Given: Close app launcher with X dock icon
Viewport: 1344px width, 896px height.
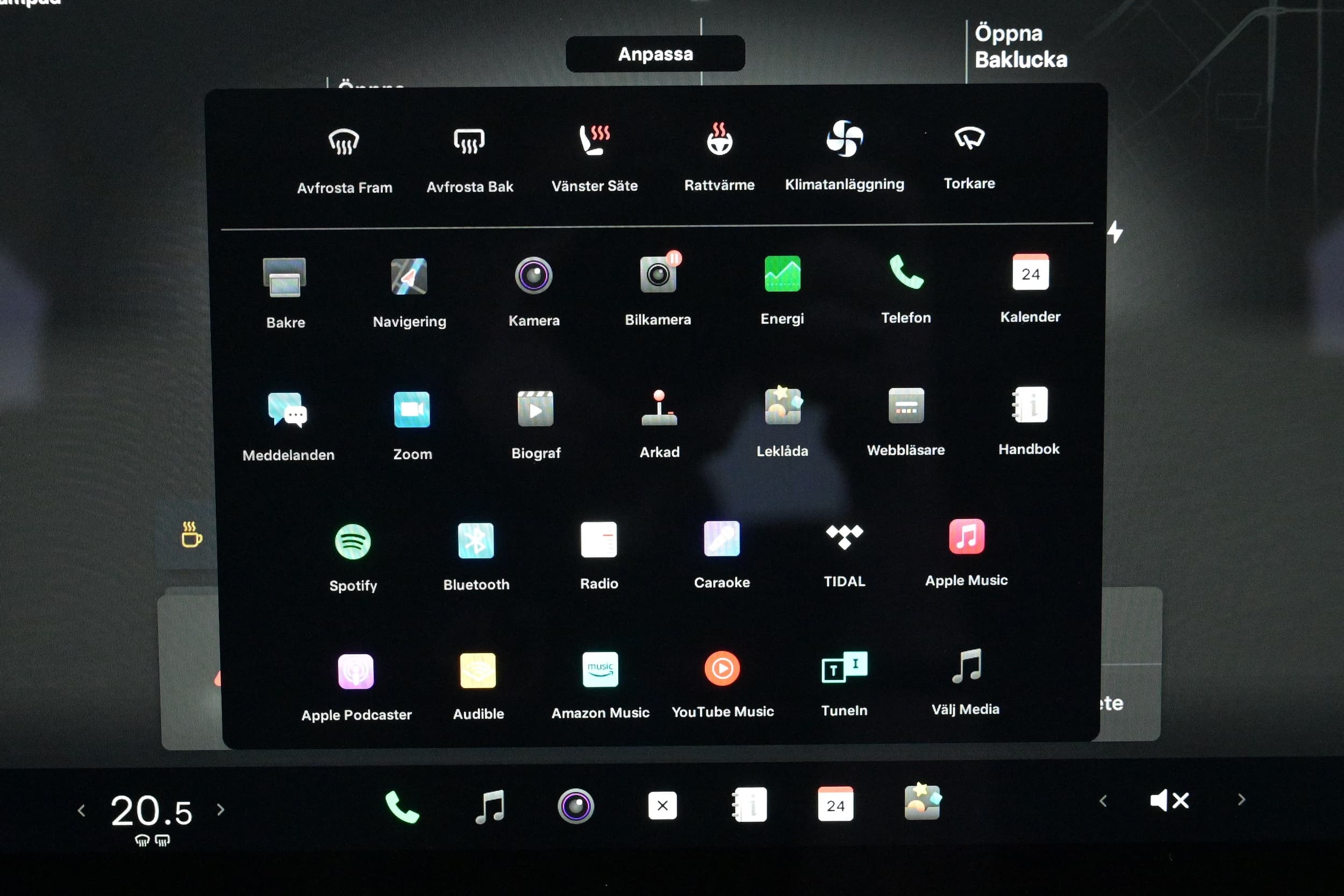Looking at the screenshot, I should pos(663,806).
